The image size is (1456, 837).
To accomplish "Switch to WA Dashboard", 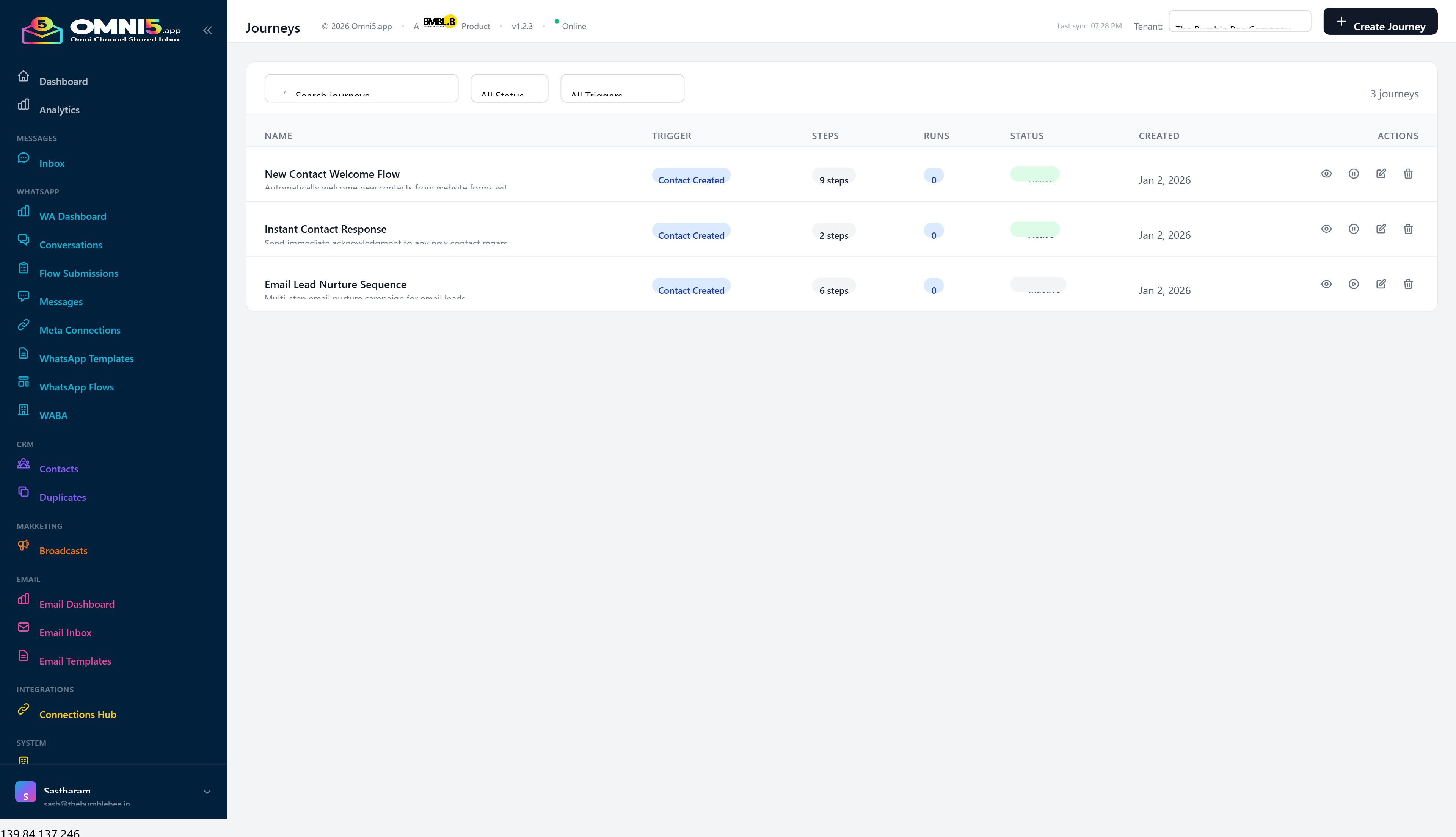I will (x=72, y=216).
